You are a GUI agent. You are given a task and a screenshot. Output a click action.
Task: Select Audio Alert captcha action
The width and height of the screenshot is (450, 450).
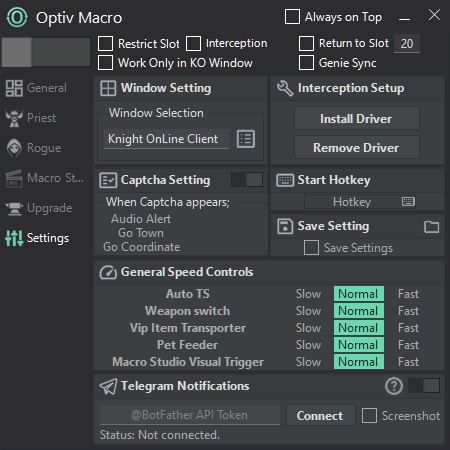click(x=141, y=219)
